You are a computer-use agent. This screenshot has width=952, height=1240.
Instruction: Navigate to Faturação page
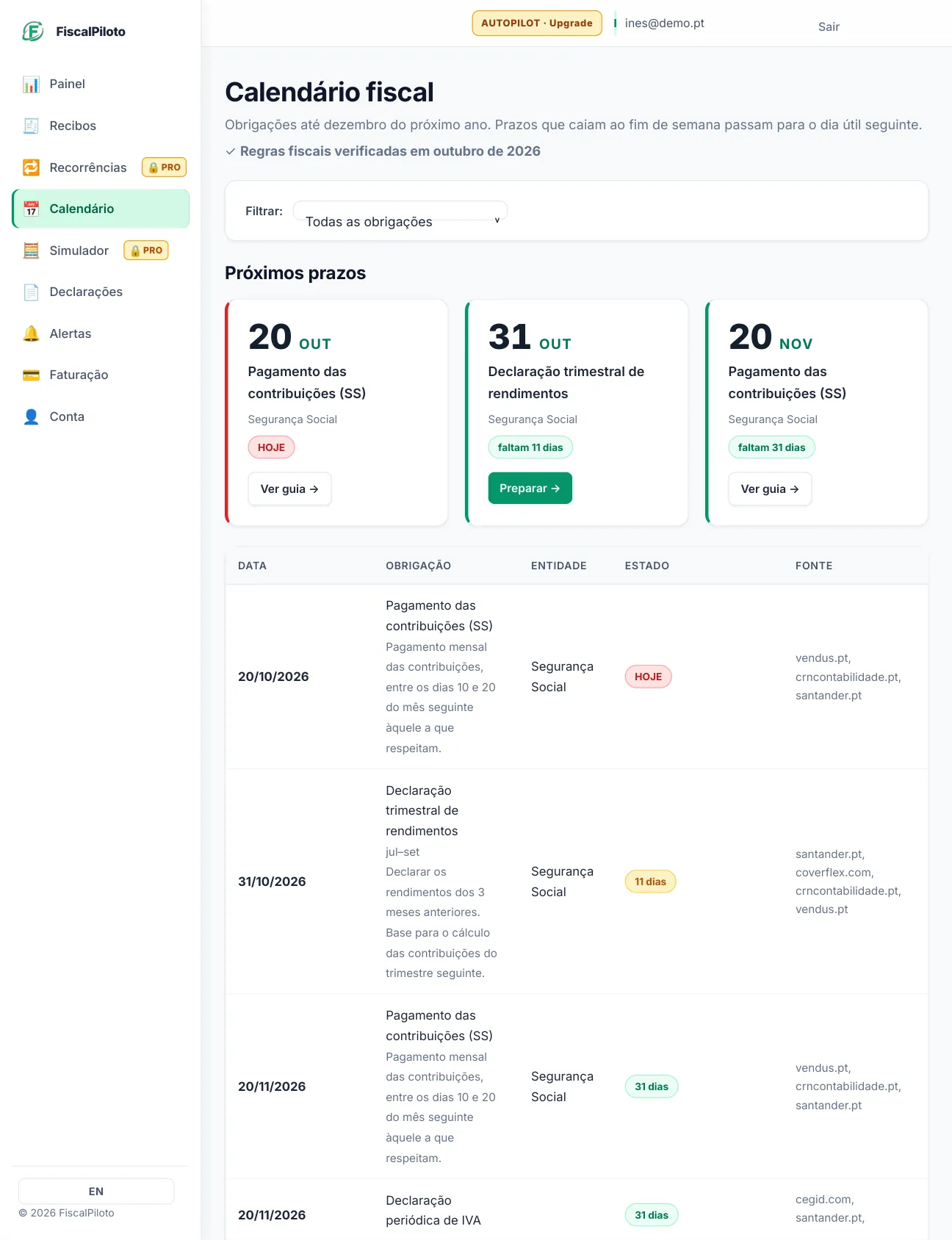pyautogui.click(x=101, y=375)
